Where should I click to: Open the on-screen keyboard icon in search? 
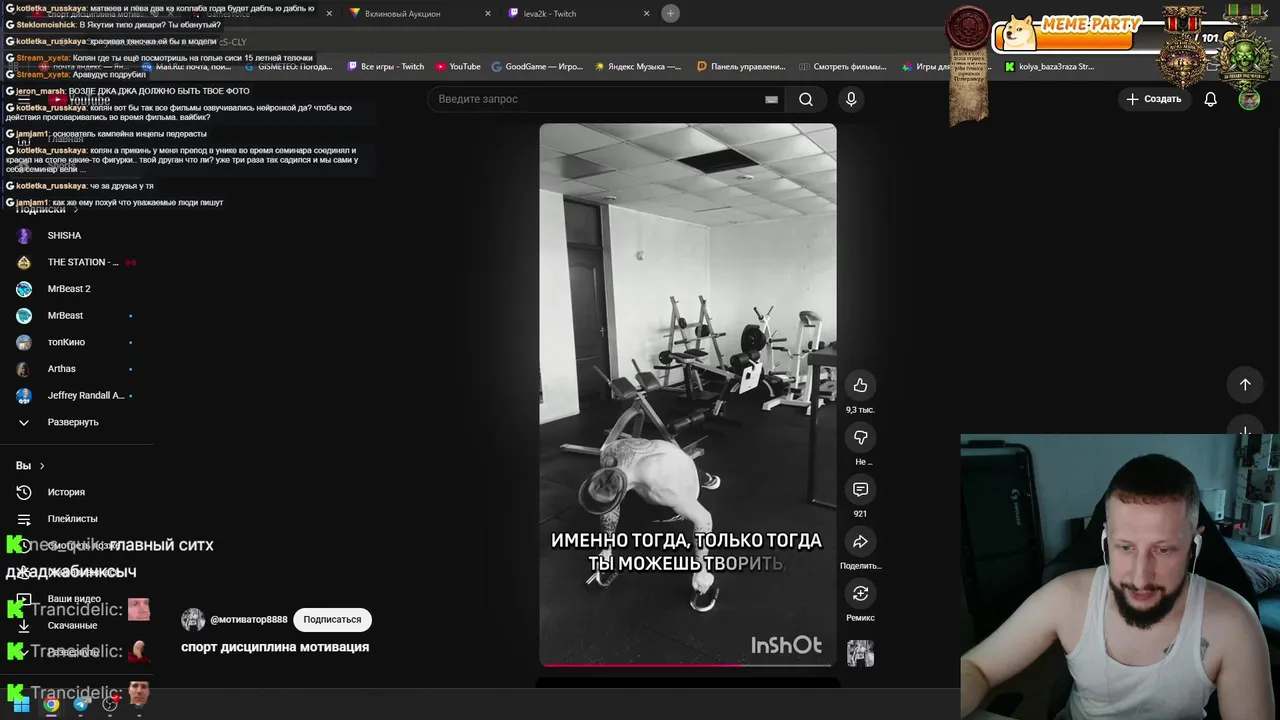pos(771,99)
